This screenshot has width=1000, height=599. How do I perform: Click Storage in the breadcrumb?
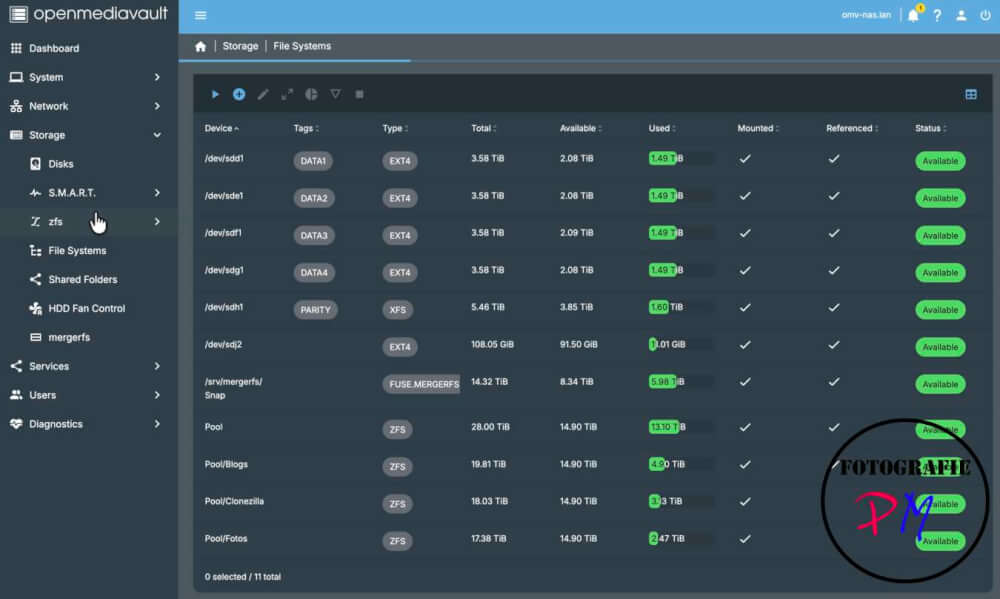(240, 46)
